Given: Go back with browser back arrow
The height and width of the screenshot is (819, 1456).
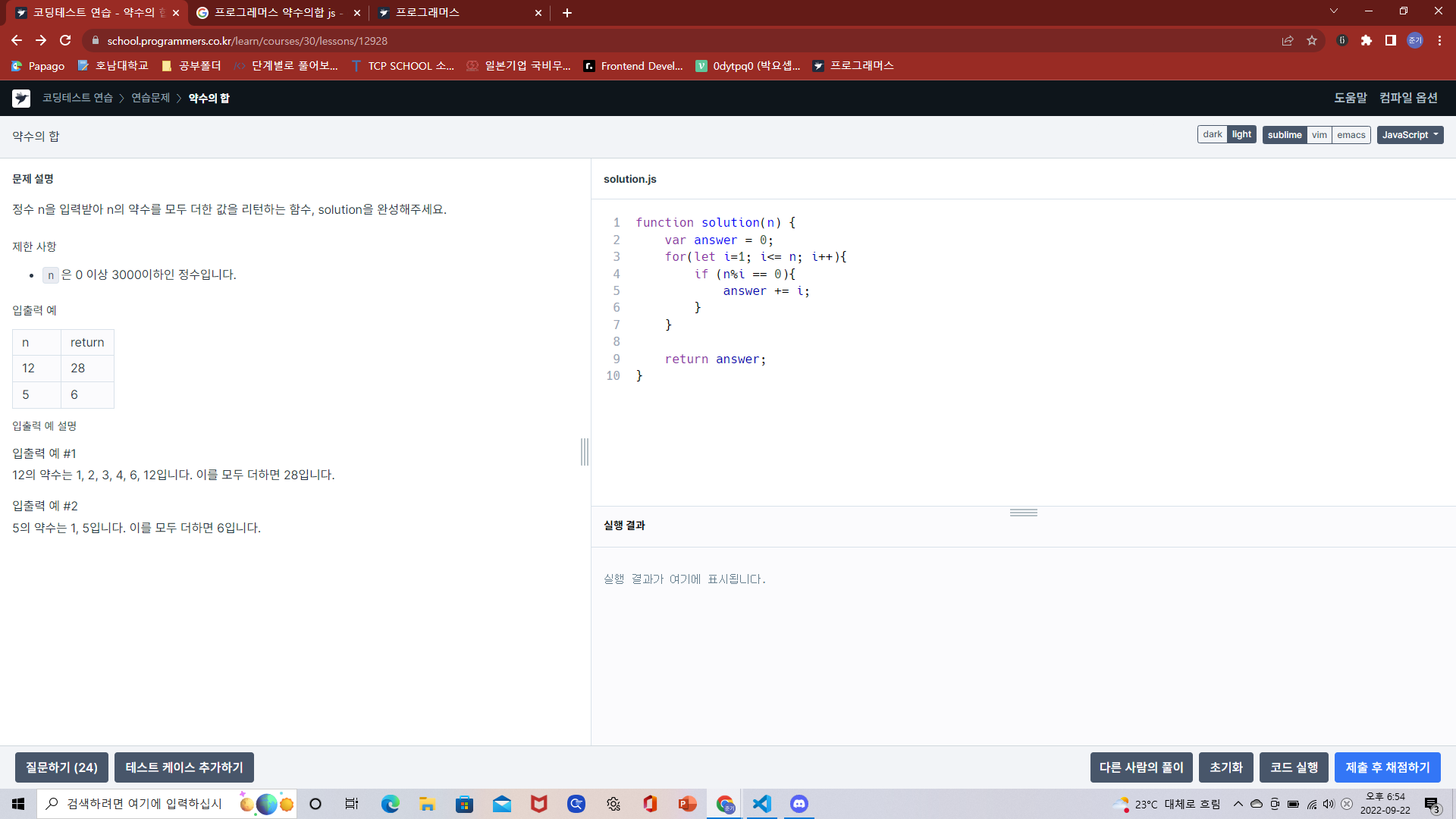Looking at the screenshot, I should [x=17, y=40].
